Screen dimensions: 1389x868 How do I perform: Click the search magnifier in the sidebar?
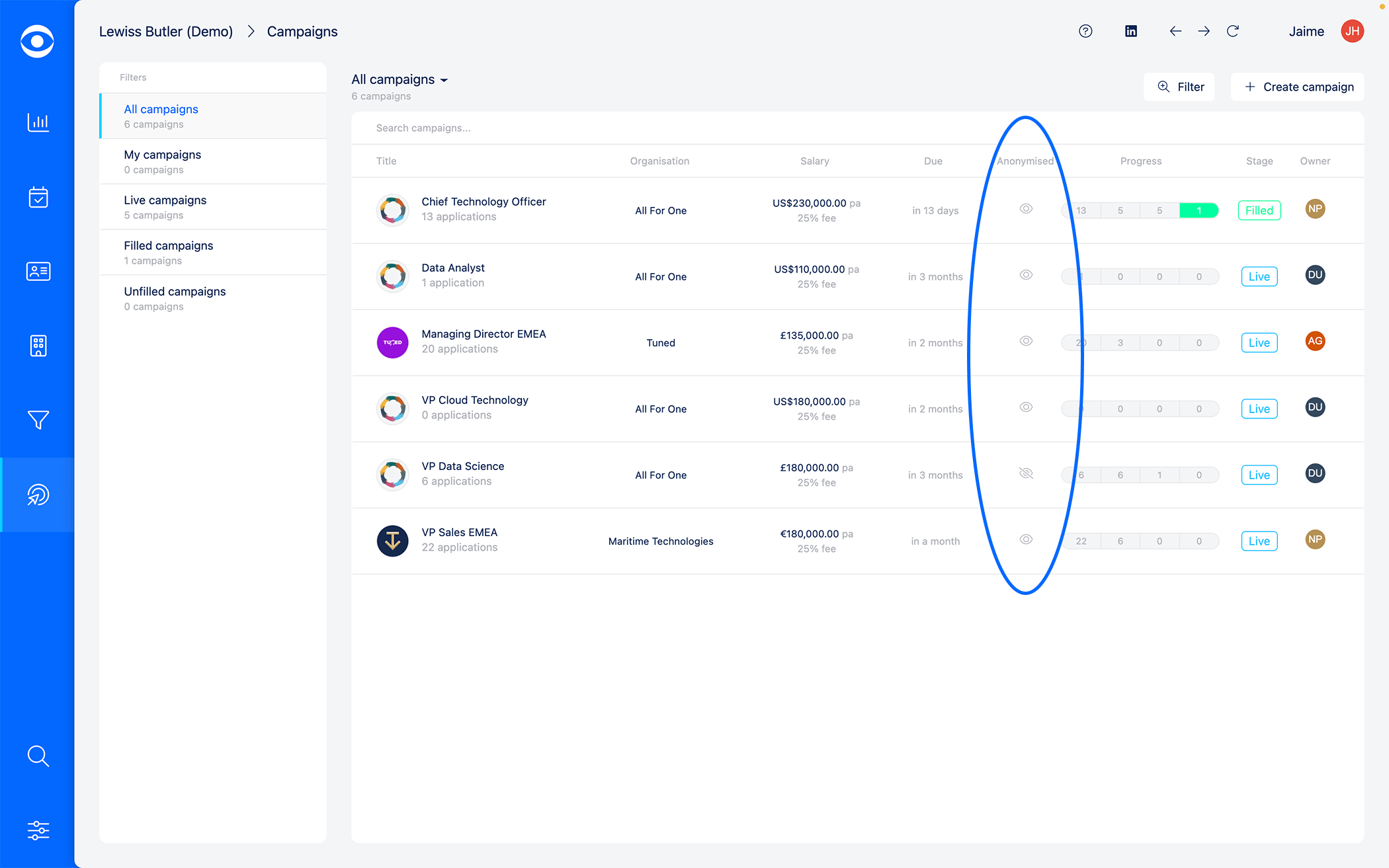tap(38, 756)
